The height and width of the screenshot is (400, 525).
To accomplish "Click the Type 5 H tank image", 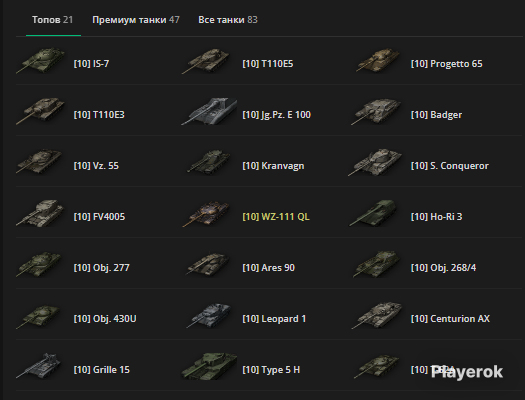I will pyautogui.click(x=209, y=366).
